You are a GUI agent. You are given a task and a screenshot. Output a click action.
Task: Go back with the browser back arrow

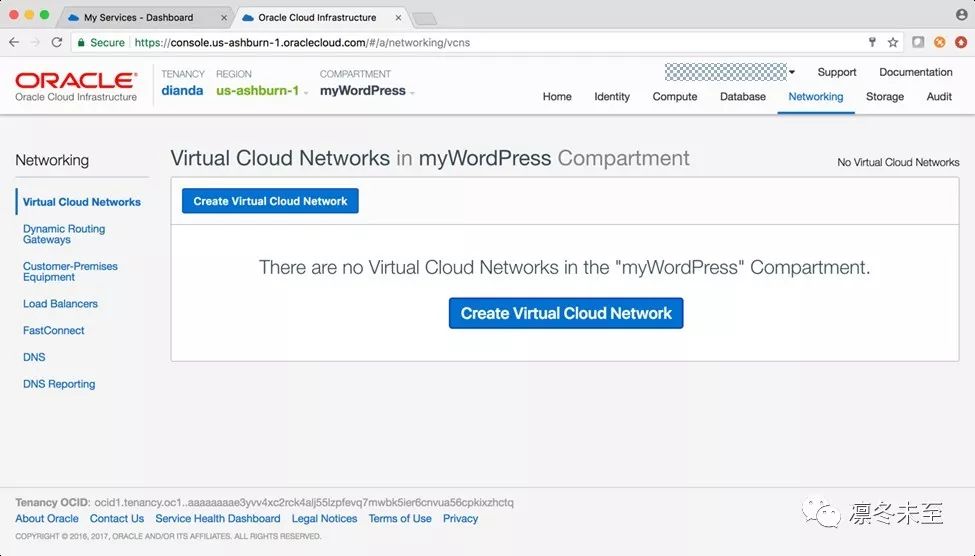14,42
